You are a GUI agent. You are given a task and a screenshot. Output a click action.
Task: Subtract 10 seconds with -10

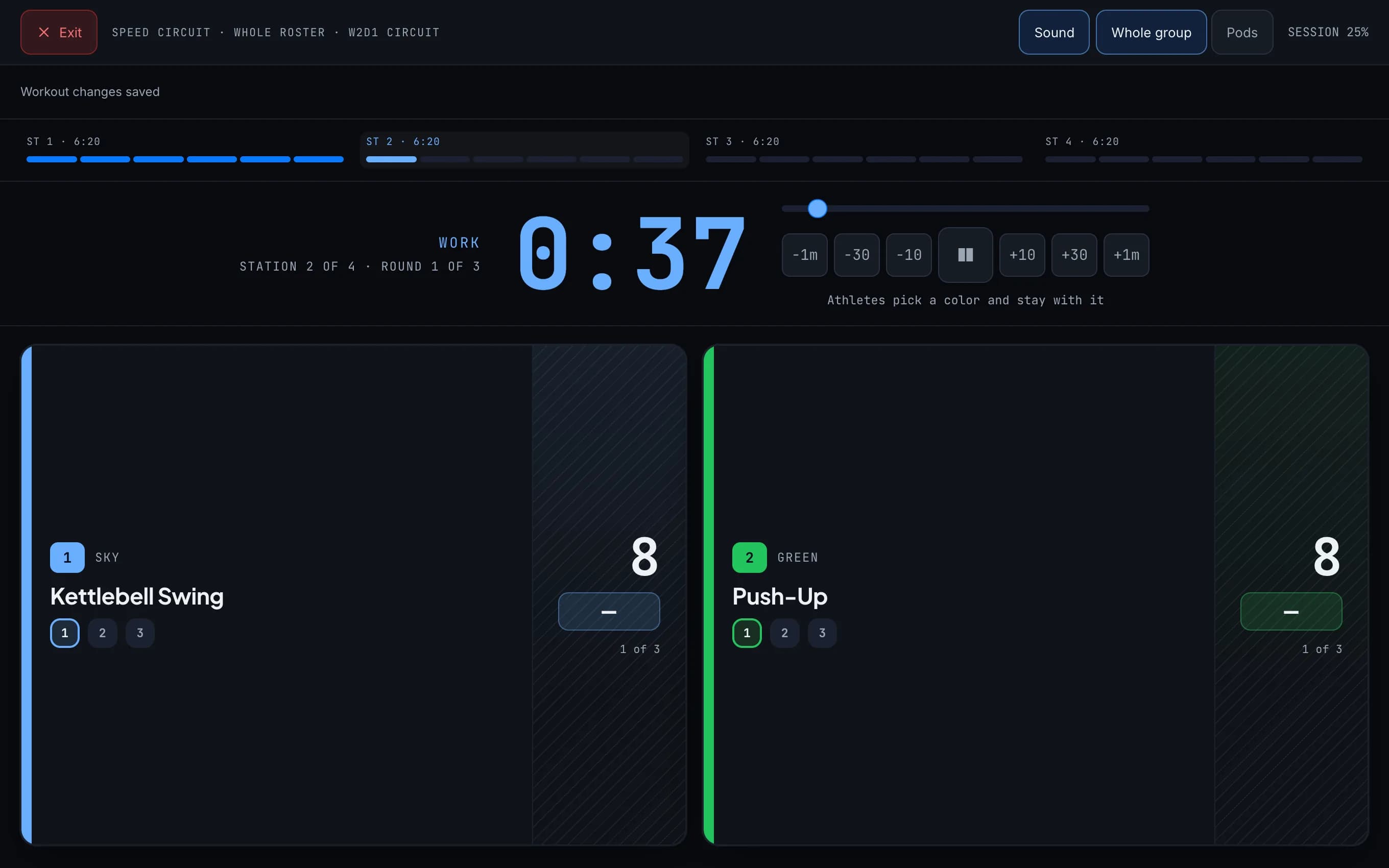(908, 255)
